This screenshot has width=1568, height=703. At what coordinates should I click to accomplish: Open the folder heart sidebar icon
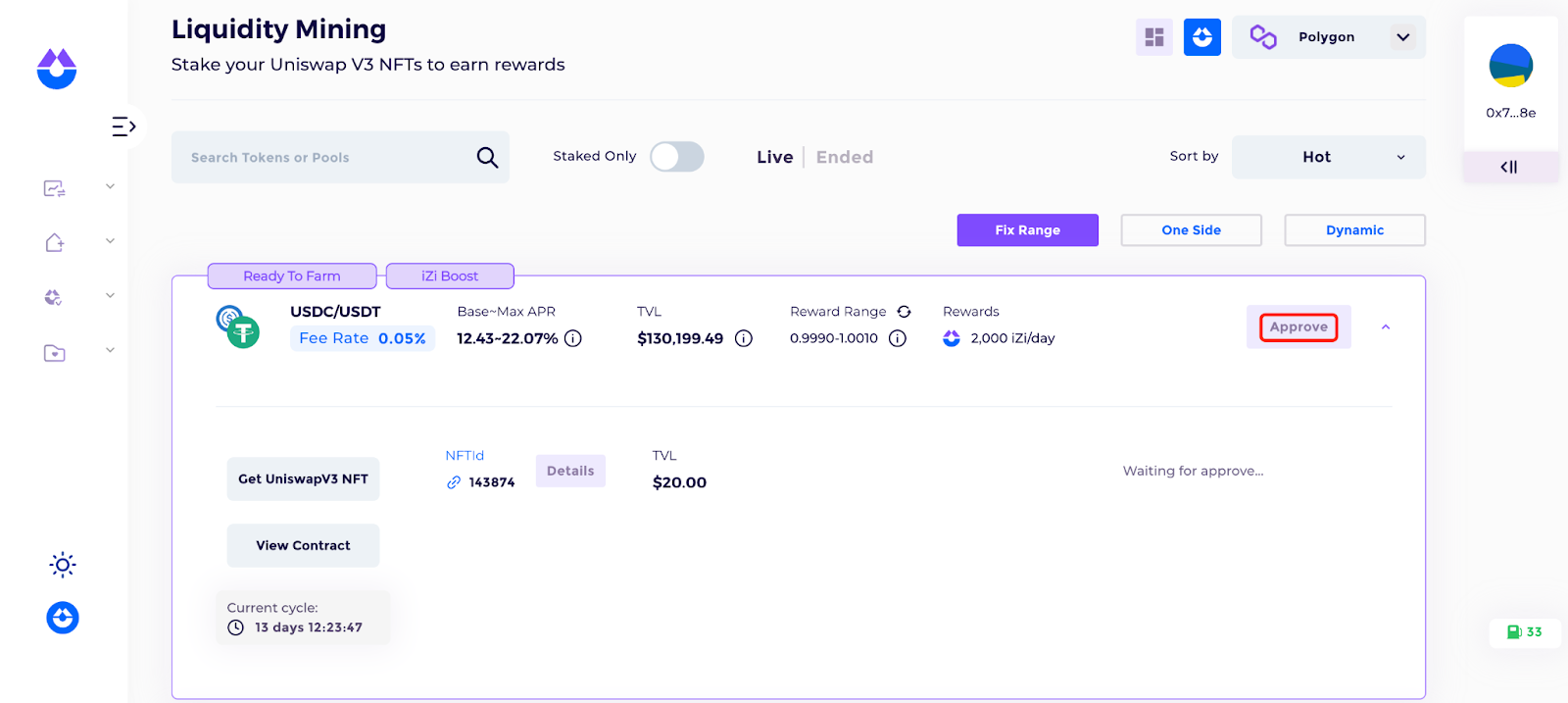pos(55,353)
